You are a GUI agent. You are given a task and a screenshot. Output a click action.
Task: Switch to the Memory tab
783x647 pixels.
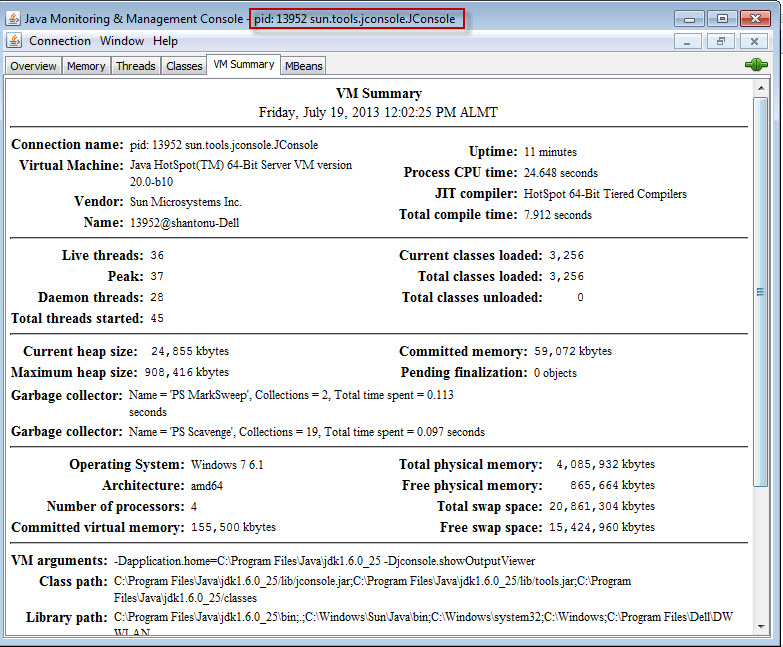(86, 66)
